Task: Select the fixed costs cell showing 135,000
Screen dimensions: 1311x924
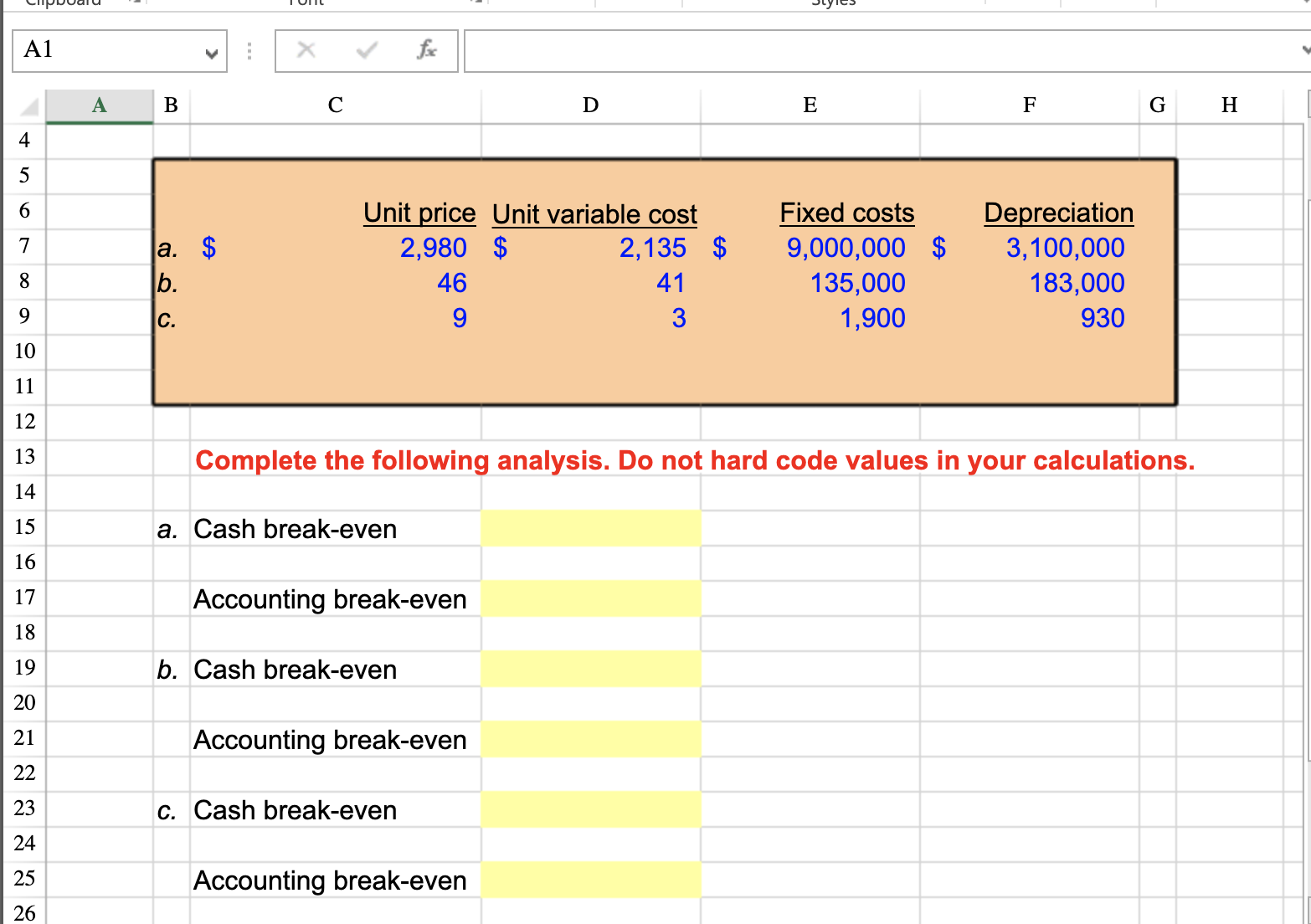Action: pos(810,283)
